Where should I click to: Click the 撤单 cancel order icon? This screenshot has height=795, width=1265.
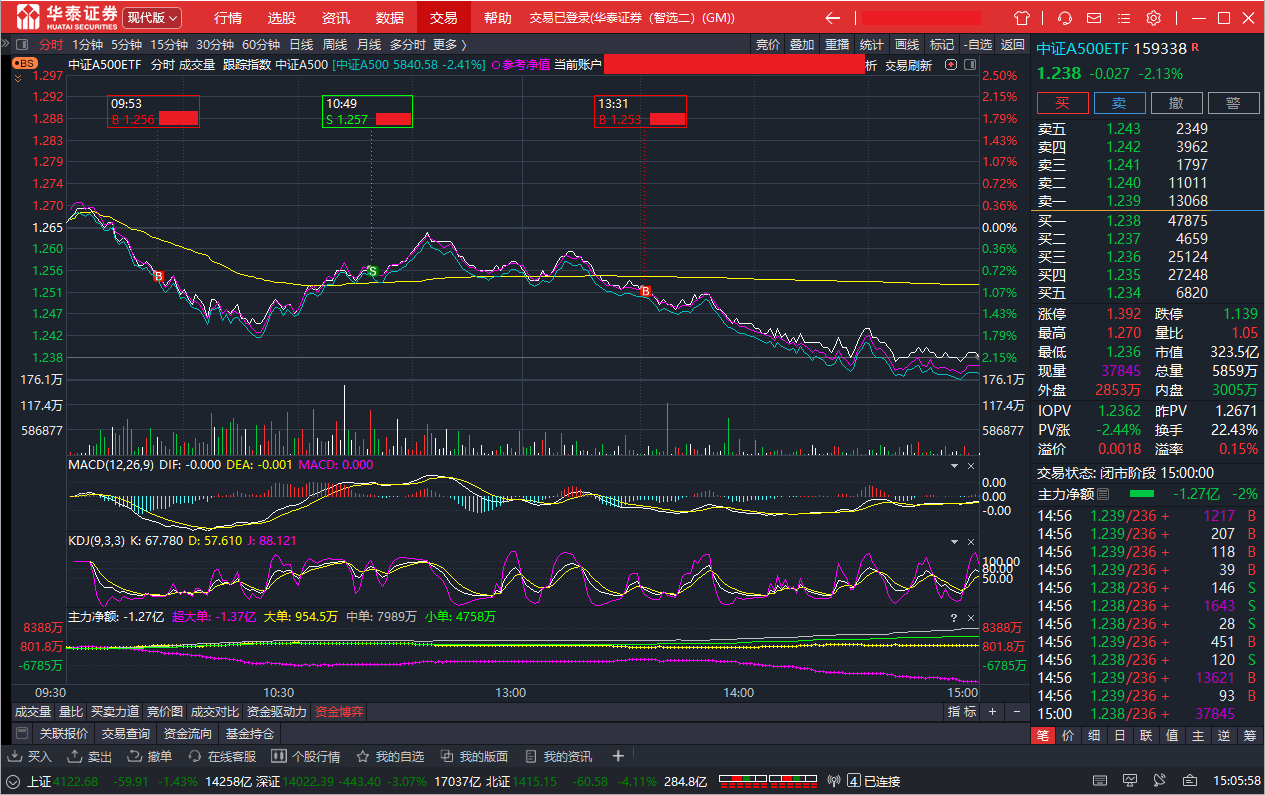(x=138, y=756)
